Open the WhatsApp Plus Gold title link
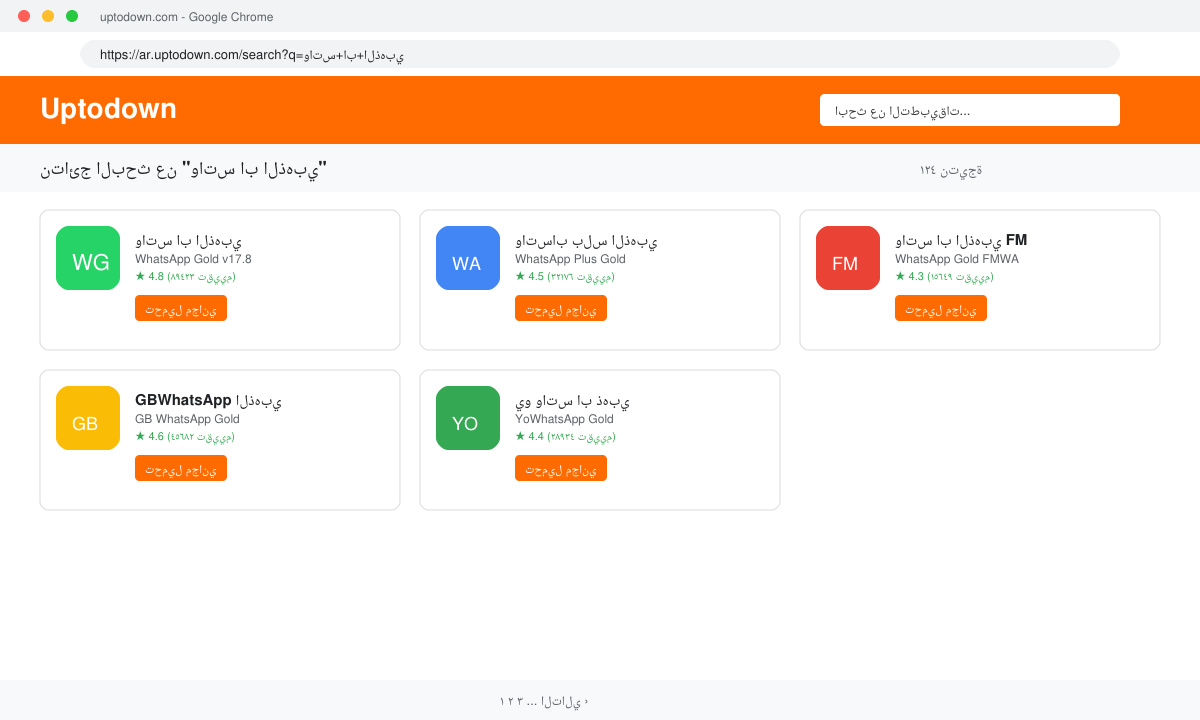Viewport: 1200px width, 720px height. [x=586, y=240]
